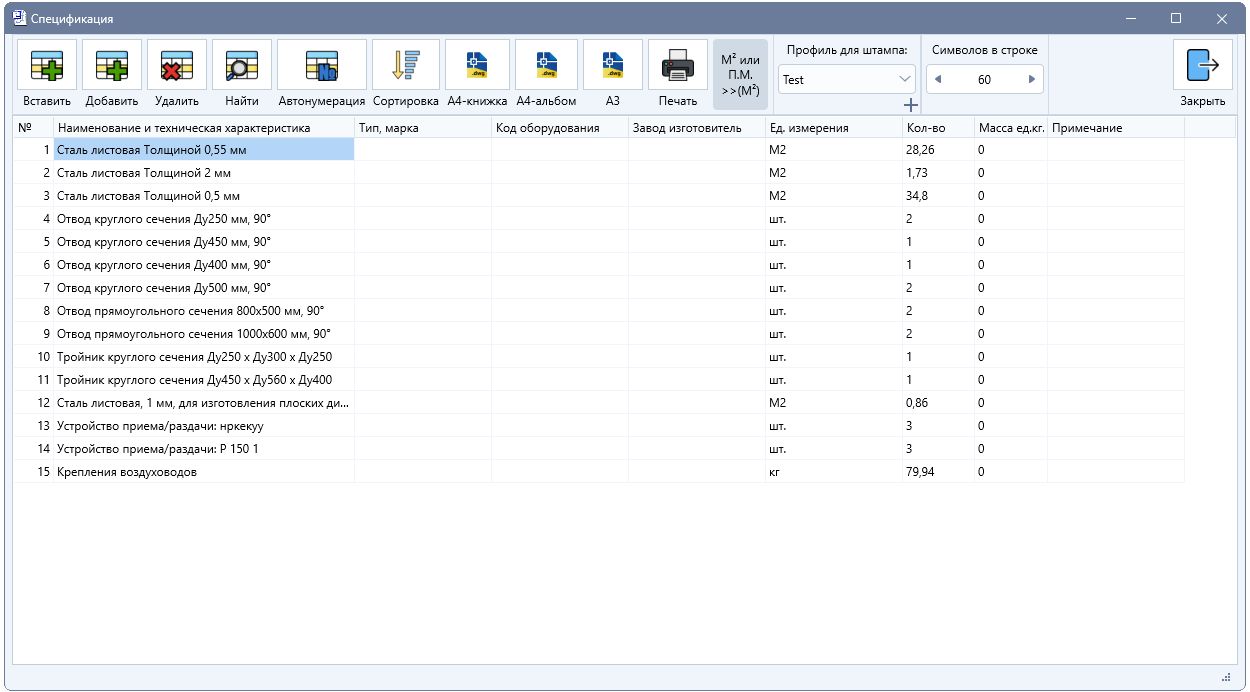Add a new stamp profile with plus icon
Image resolution: width=1250 pixels, height=692 pixels.
tap(910, 104)
